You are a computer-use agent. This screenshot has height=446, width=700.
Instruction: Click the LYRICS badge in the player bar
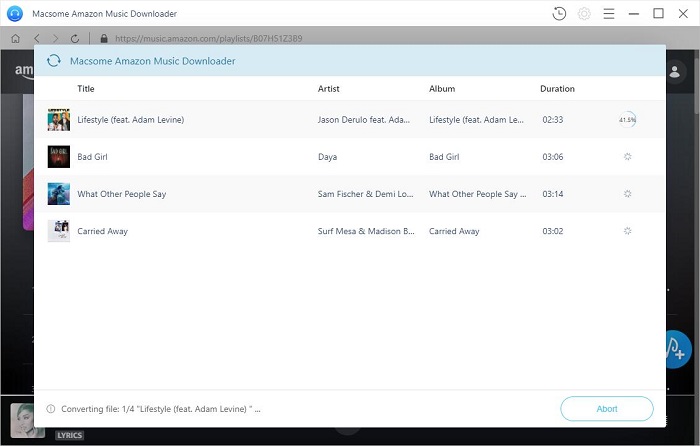(69, 435)
